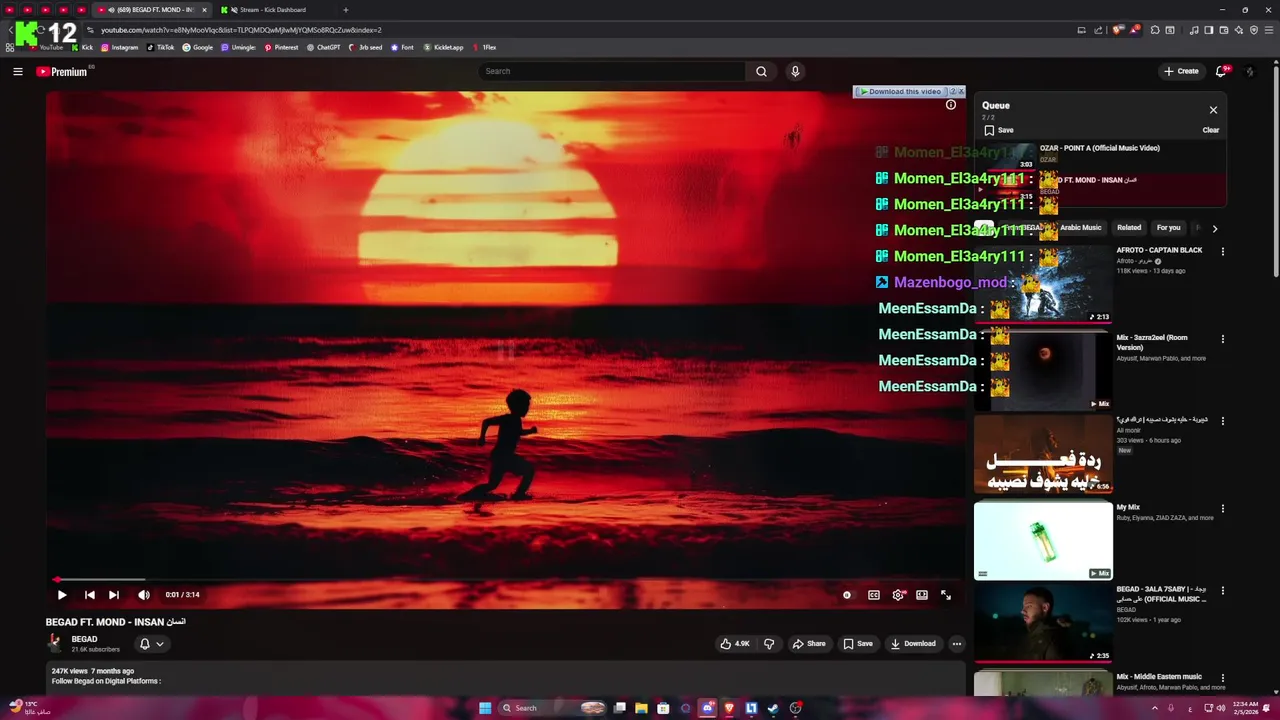This screenshot has width=1280, height=720.
Task: Open options for AFROTO - CAPTAIN BLACK
Action: point(1222,251)
